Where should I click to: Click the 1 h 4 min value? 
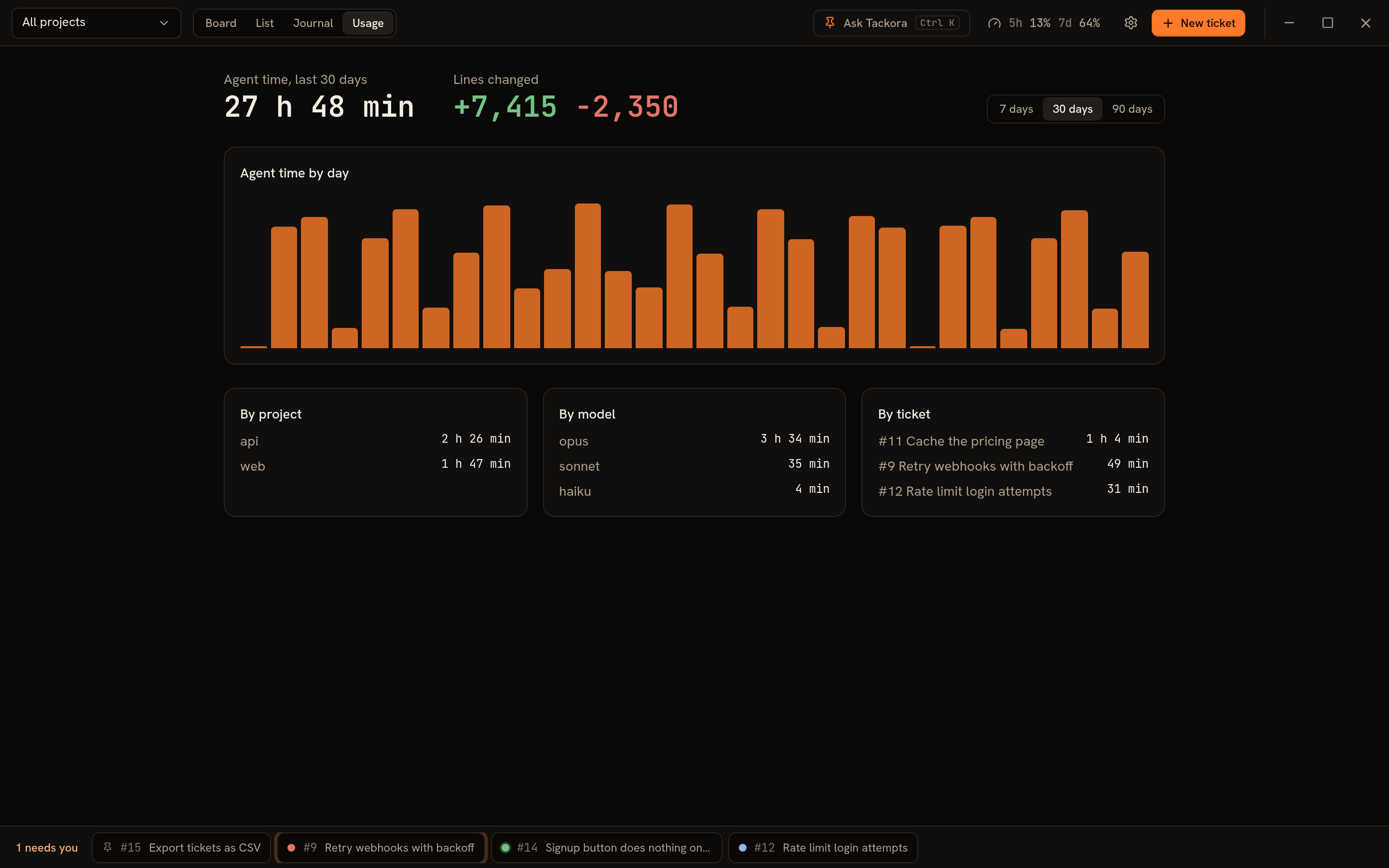point(1117,439)
